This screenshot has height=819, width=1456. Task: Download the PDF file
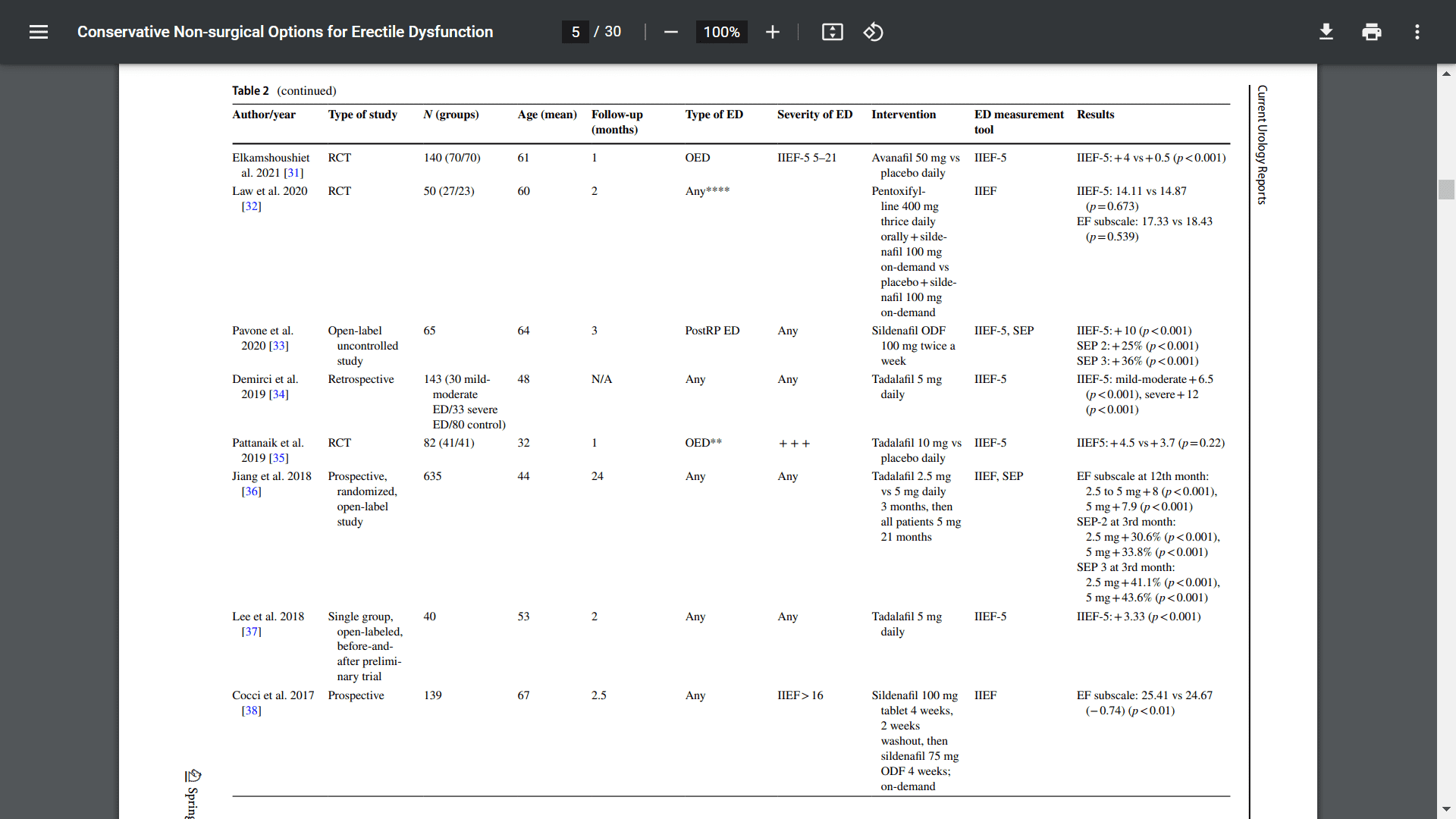tap(1326, 32)
